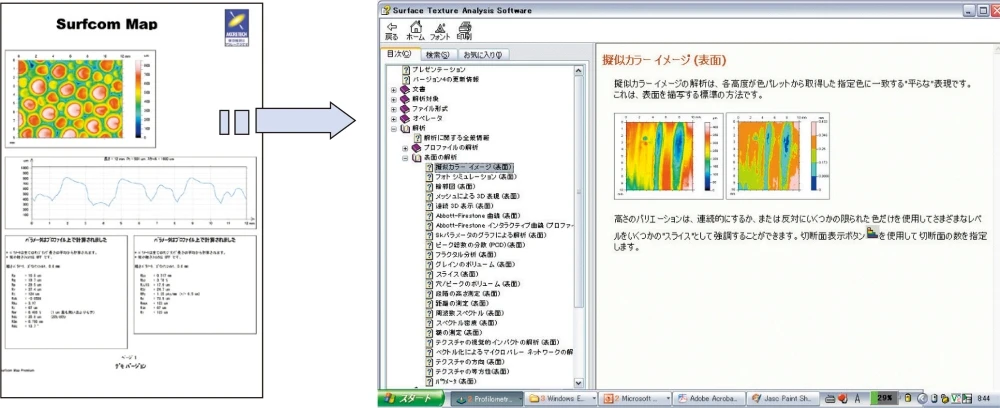Collapse the 解析 open book node
Screen dimensions: 1000x408
(x=393, y=128)
